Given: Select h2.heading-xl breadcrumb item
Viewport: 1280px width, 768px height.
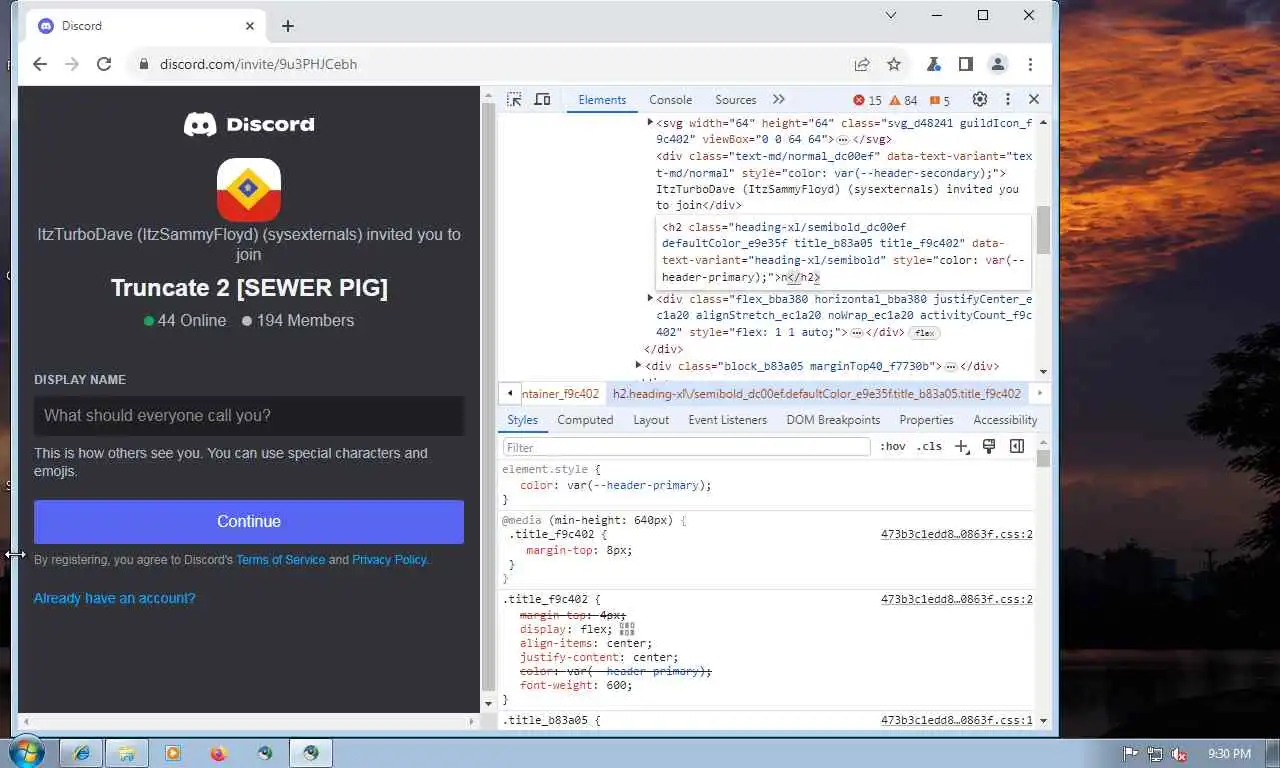Looking at the screenshot, I should 817,394.
